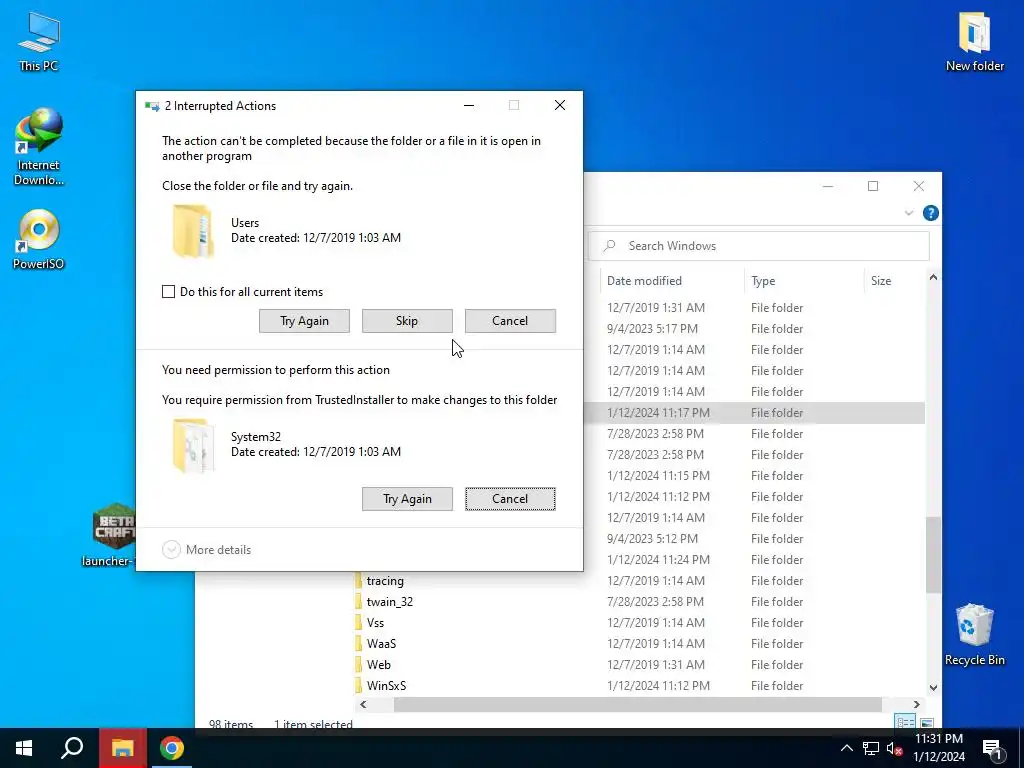Click the taskbar clock and date
Image resolution: width=1024 pixels, height=768 pixels.
click(938, 748)
